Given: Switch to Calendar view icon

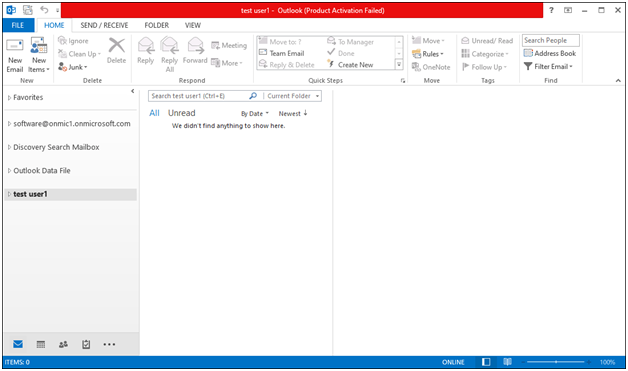Looking at the screenshot, I should [41, 344].
